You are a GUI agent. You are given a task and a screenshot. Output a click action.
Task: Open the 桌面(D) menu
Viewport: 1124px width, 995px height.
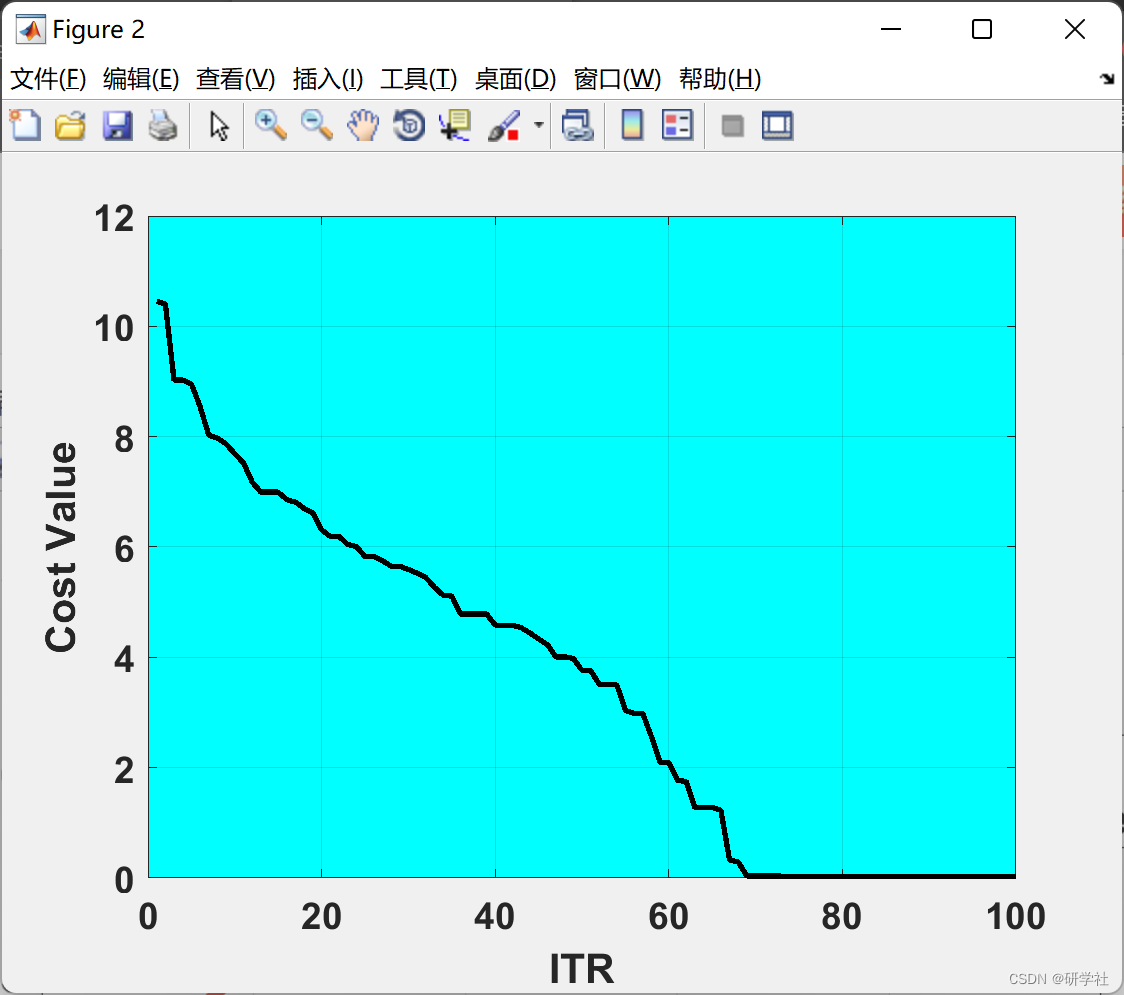tap(515, 79)
